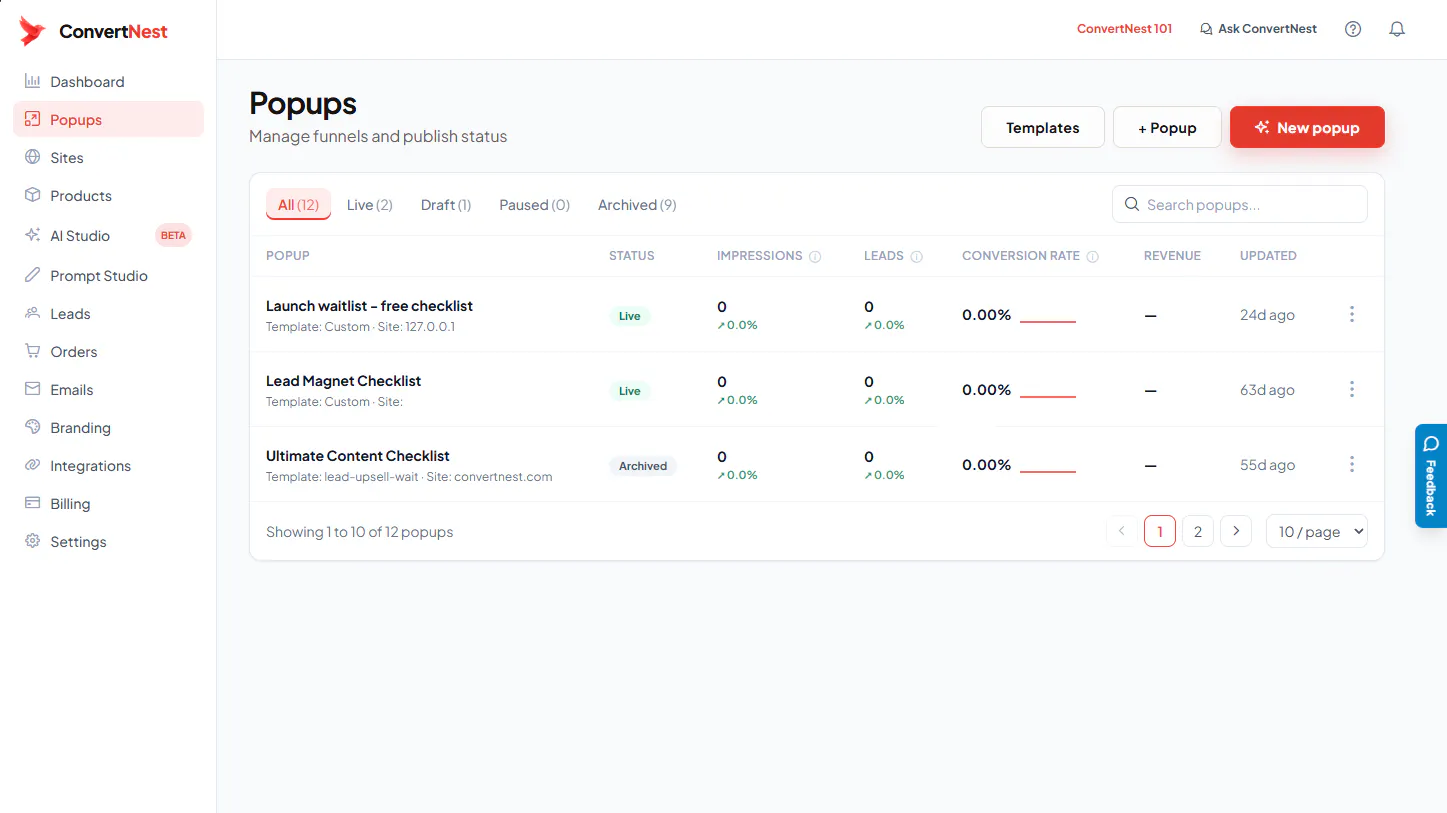Open the Emails section
This screenshot has height=813, width=1447.
108,390
